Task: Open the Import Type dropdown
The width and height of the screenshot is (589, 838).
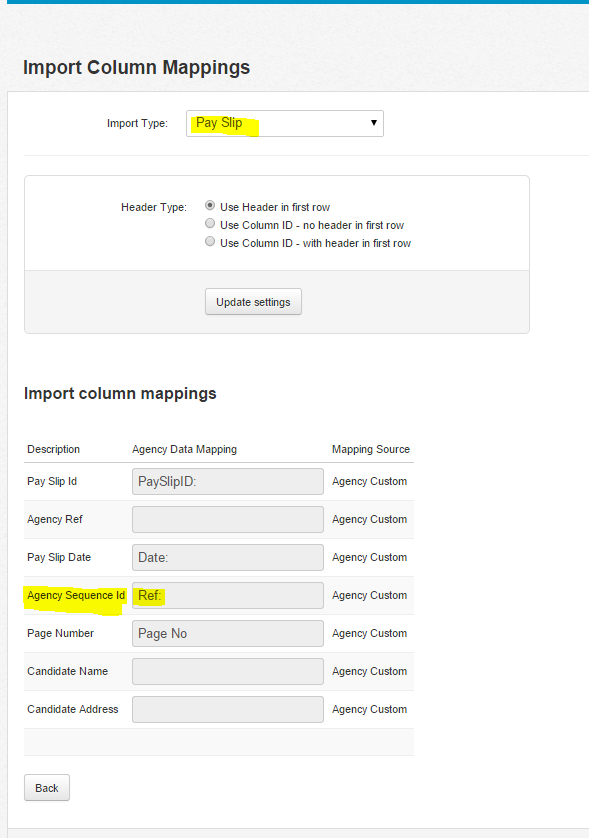Action: 285,123
